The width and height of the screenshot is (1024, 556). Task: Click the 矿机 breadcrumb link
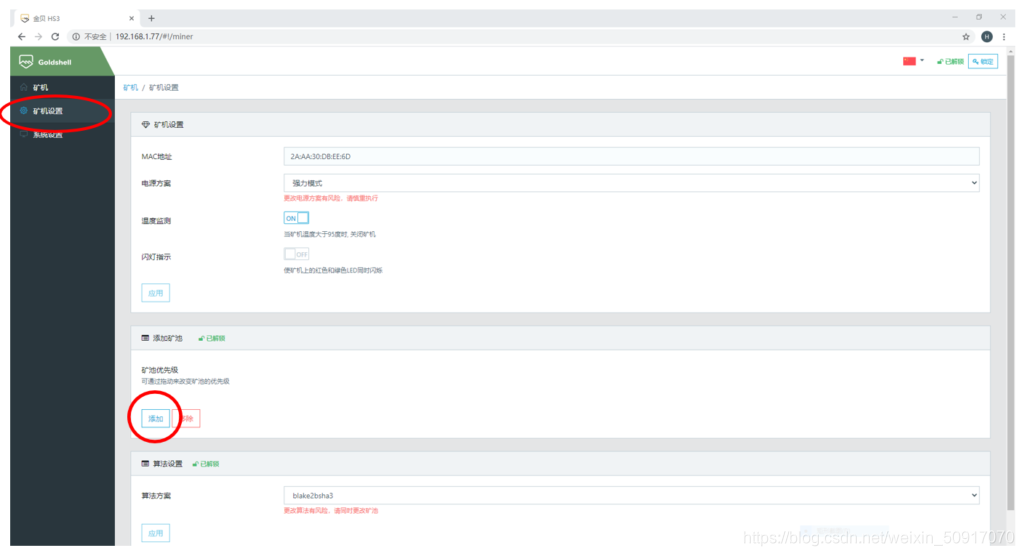coord(131,88)
